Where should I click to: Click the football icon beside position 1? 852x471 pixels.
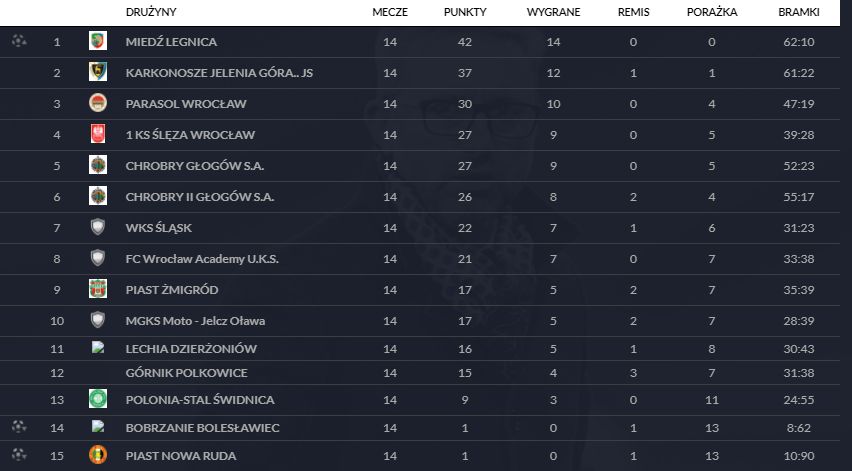pyautogui.click(x=19, y=41)
